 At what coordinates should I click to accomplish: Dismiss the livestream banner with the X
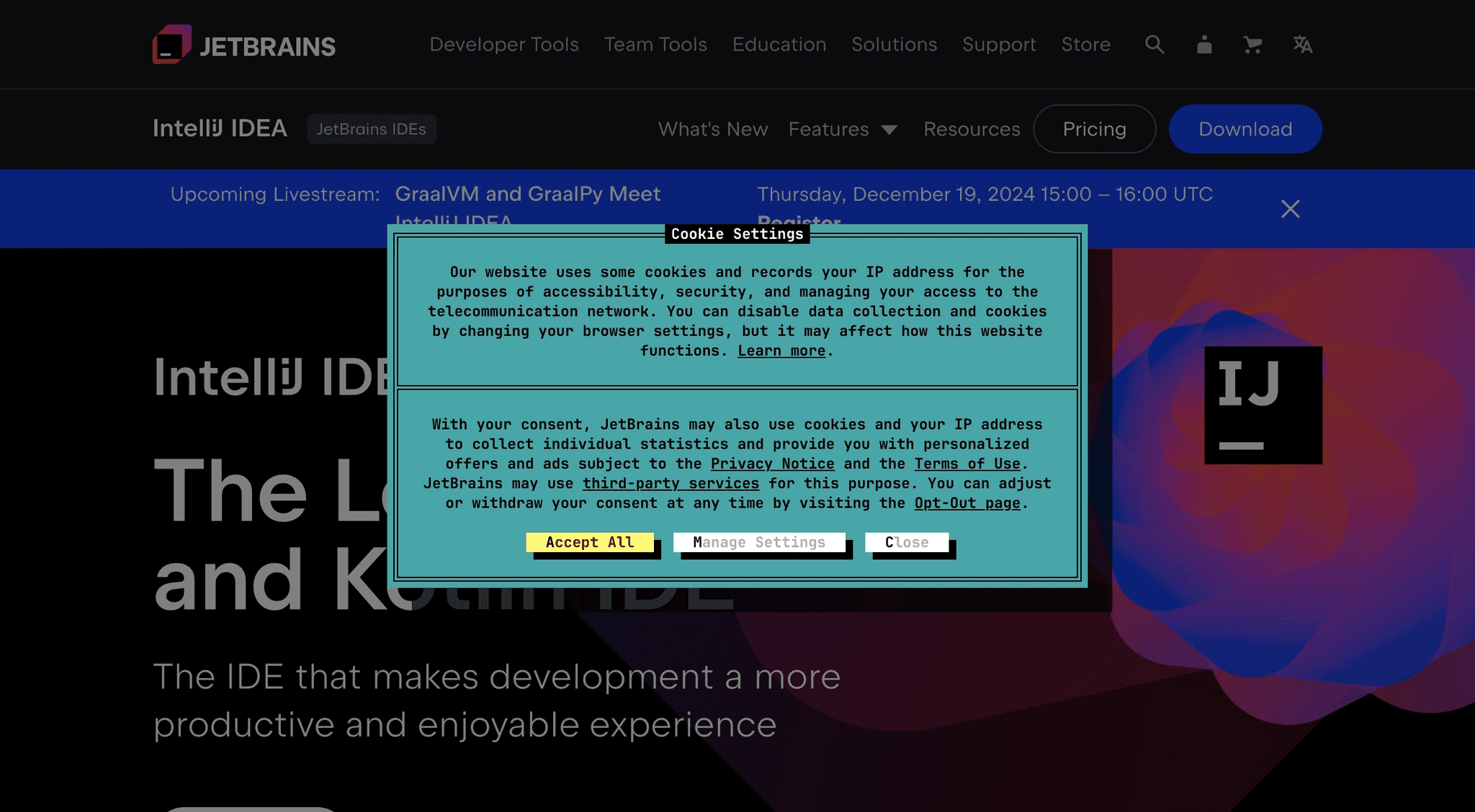[1290, 209]
